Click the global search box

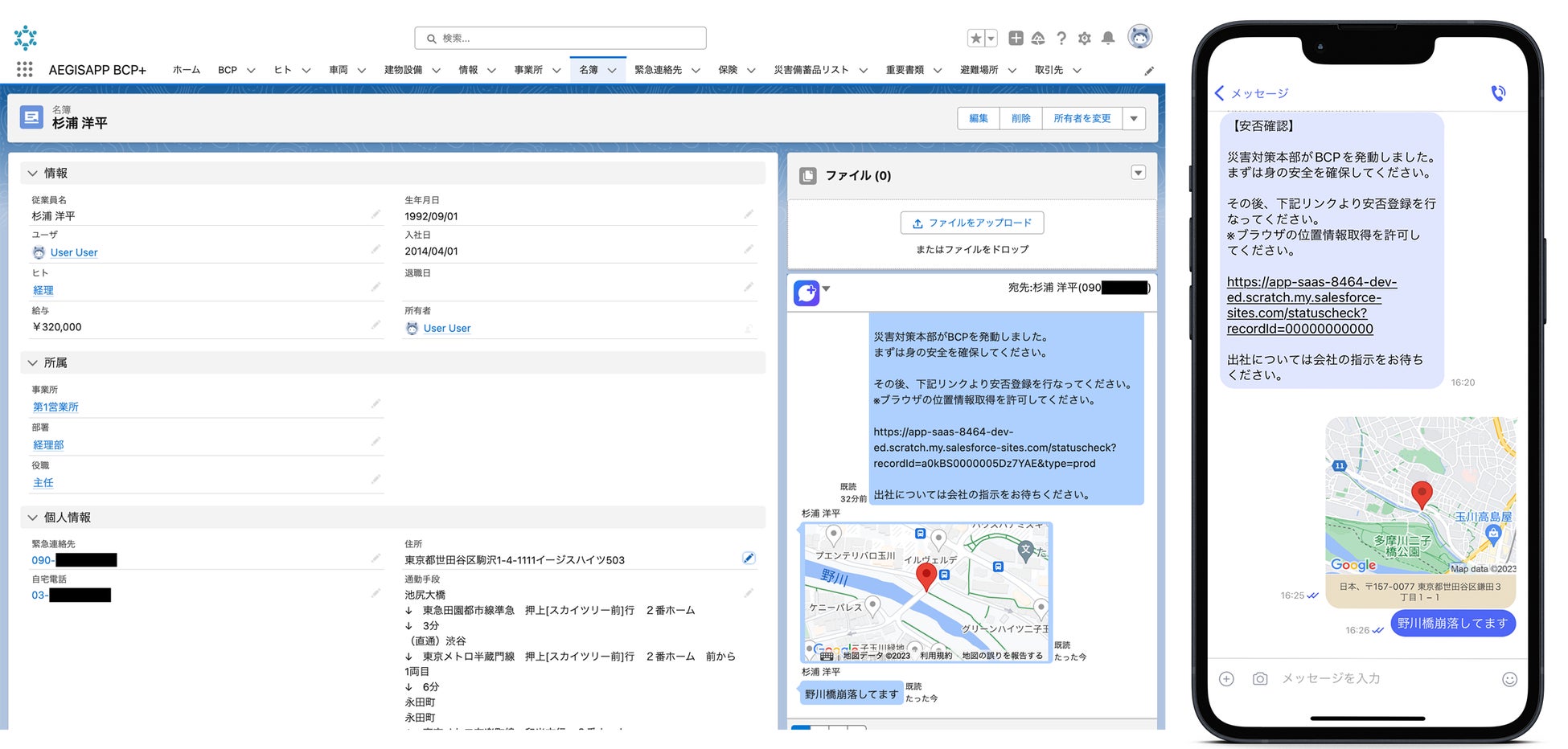tap(560, 38)
